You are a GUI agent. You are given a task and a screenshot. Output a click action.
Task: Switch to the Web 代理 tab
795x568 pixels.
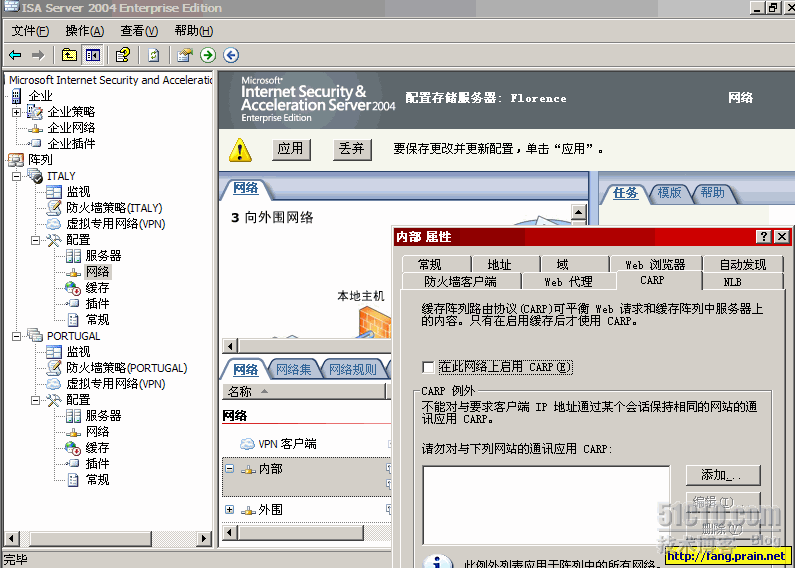point(568,281)
